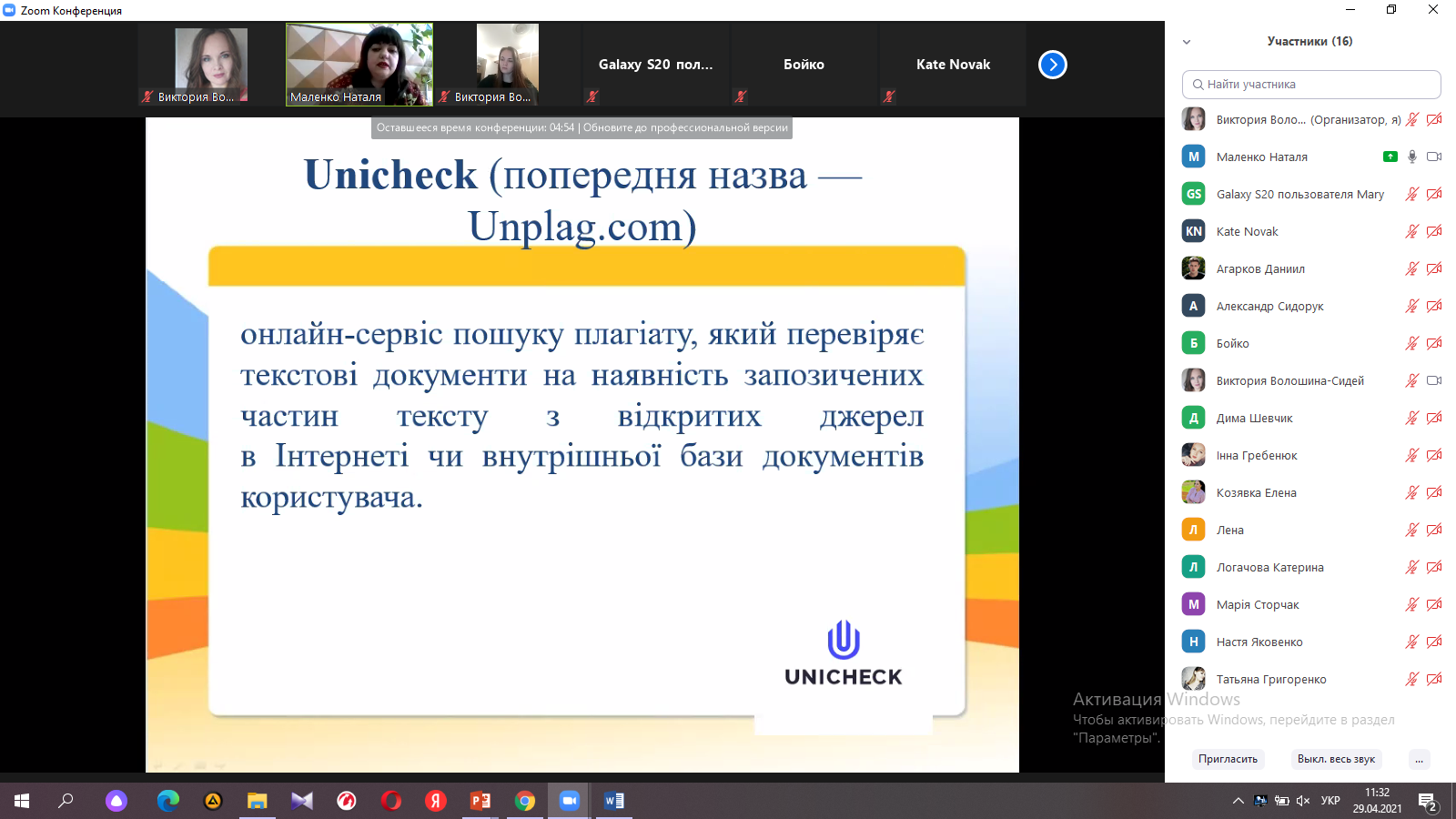Open PowerPoint from the taskbar
The image size is (1456, 819).
coord(480,801)
